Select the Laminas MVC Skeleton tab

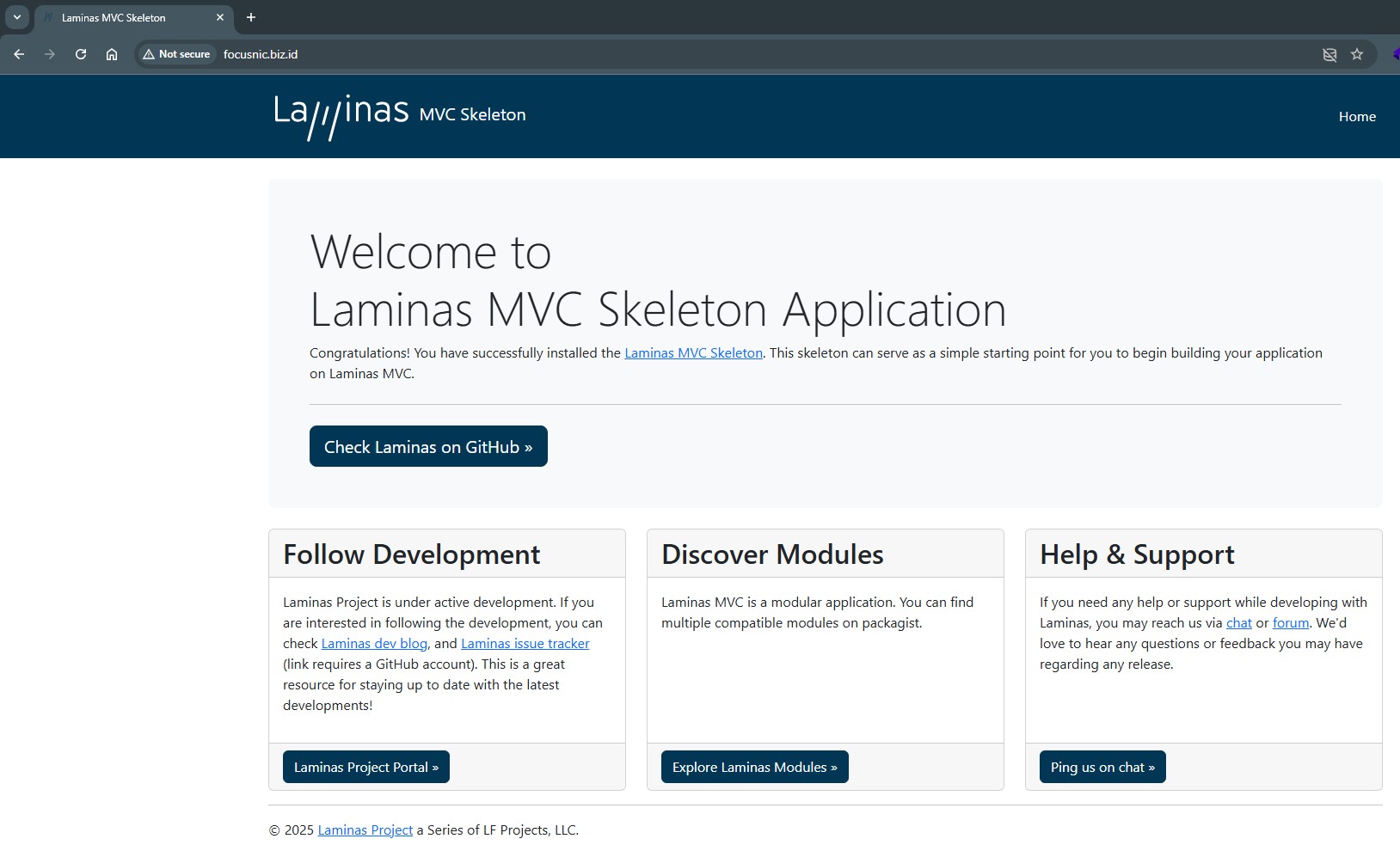click(x=120, y=17)
